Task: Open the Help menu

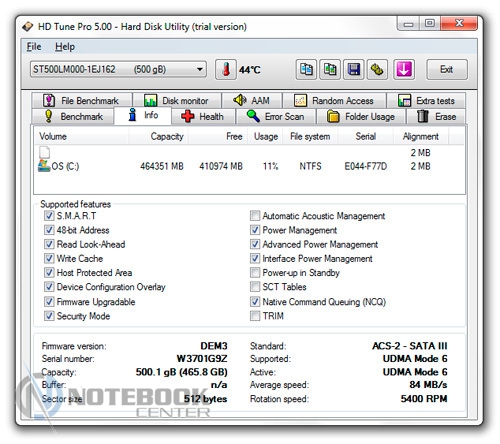Action: click(x=65, y=47)
